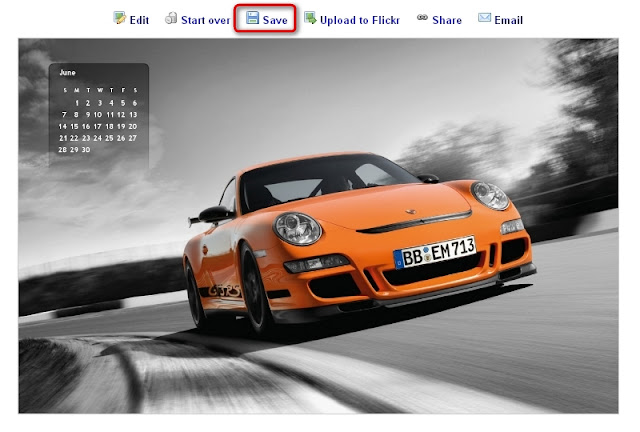Click day 14 in the calendar
The width and height of the screenshot is (640, 432).
[x=62, y=127]
